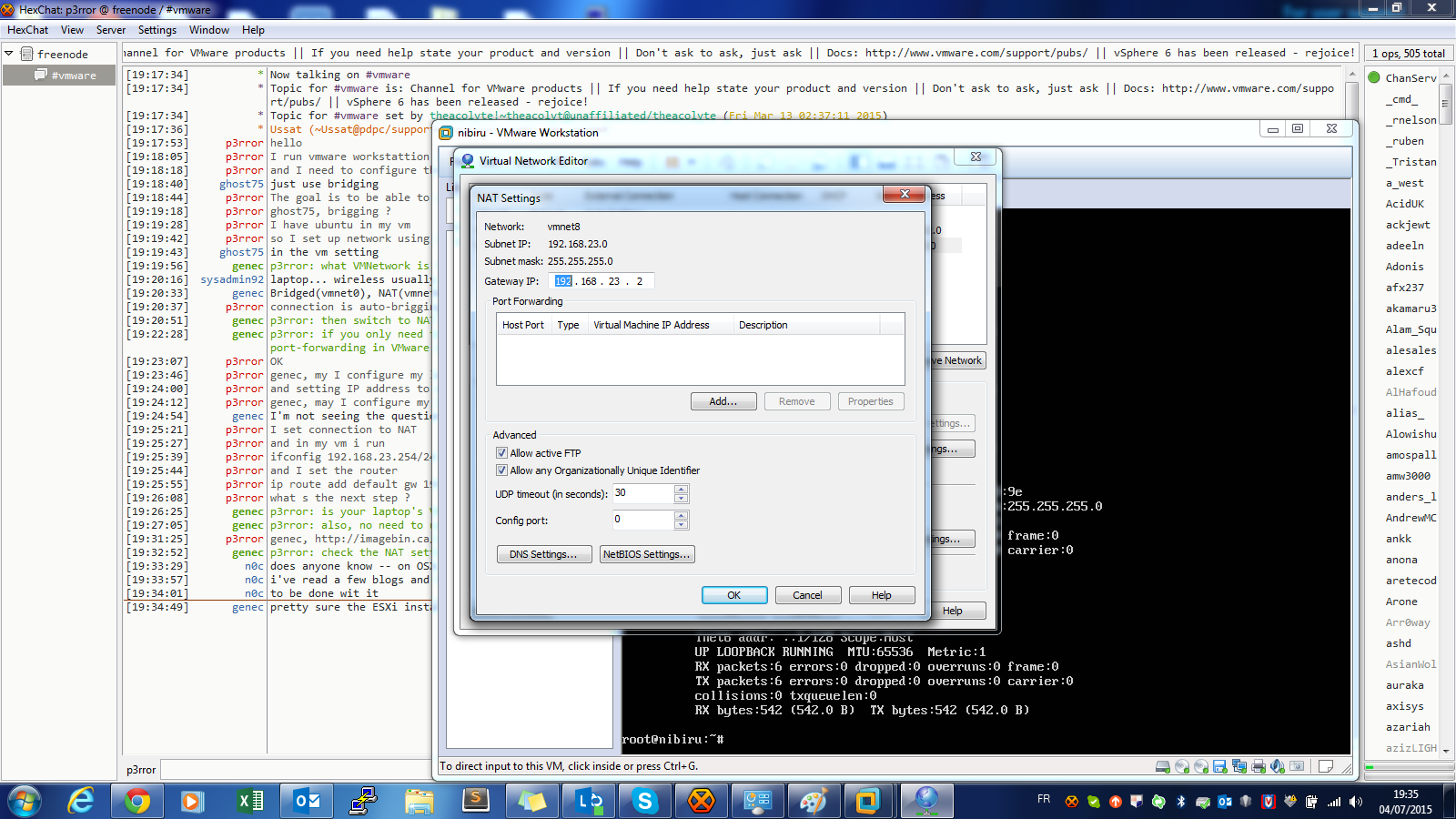
Task: Decrease the UDP timeout spinner value
Action: (x=681, y=498)
